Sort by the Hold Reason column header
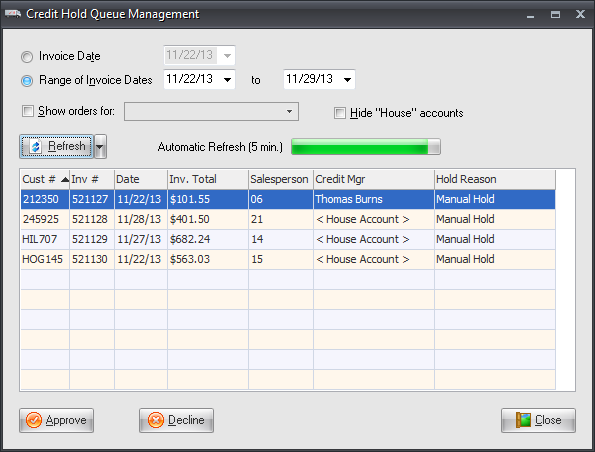 pyautogui.click(x=495, y=179)
